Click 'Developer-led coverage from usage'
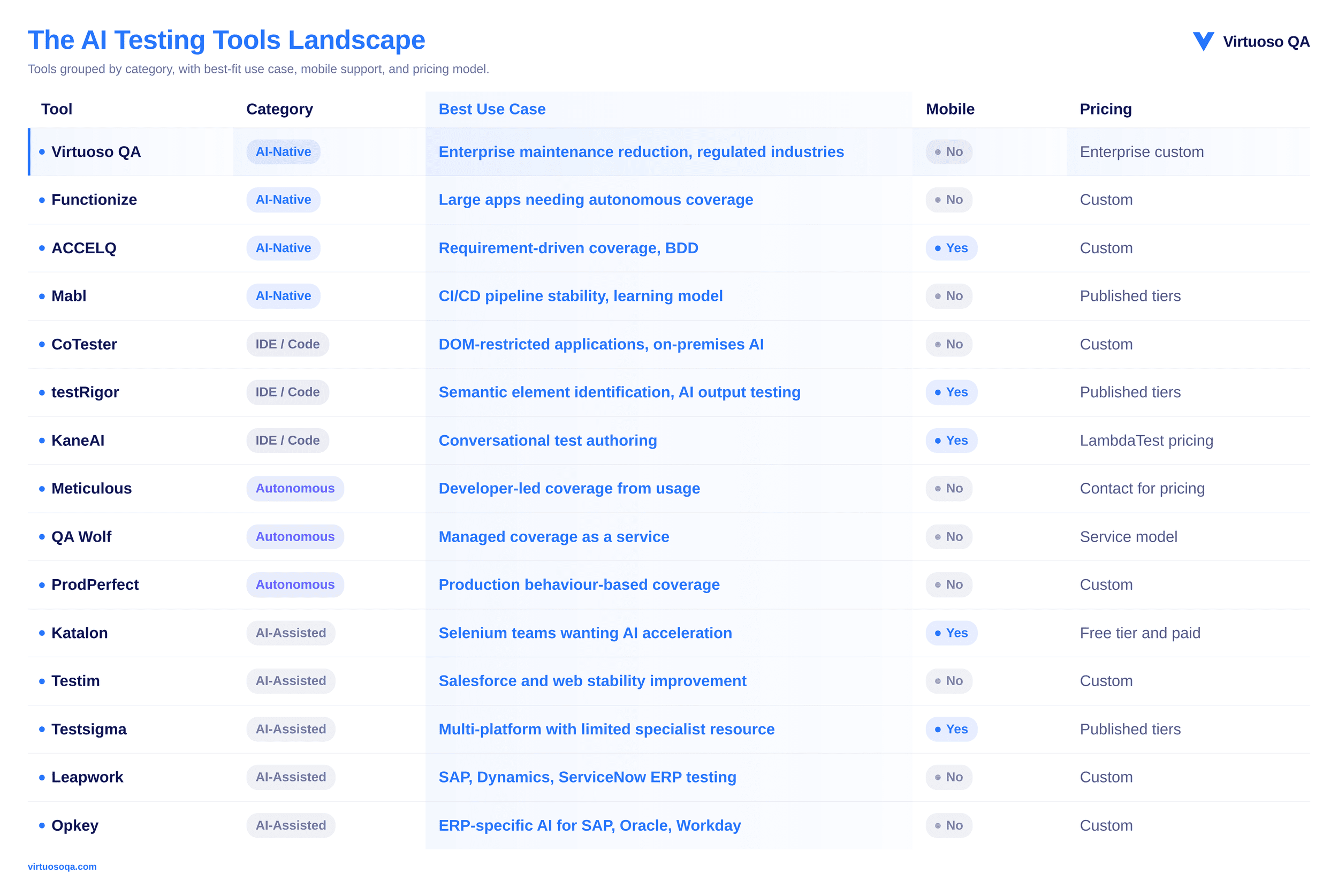The width and height of the screenshot is (1338, 896). (569, 489)
